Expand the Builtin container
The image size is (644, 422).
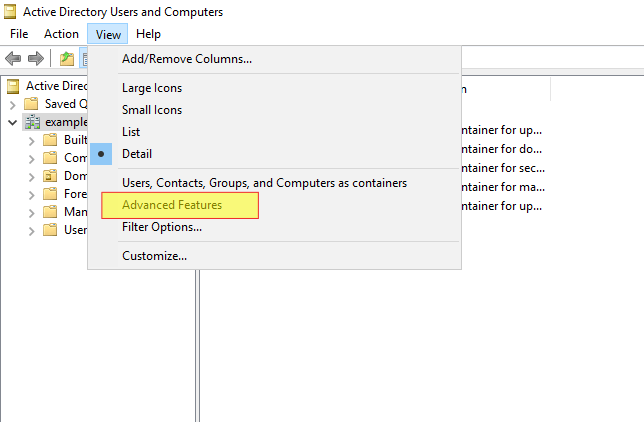click(32, 141)
